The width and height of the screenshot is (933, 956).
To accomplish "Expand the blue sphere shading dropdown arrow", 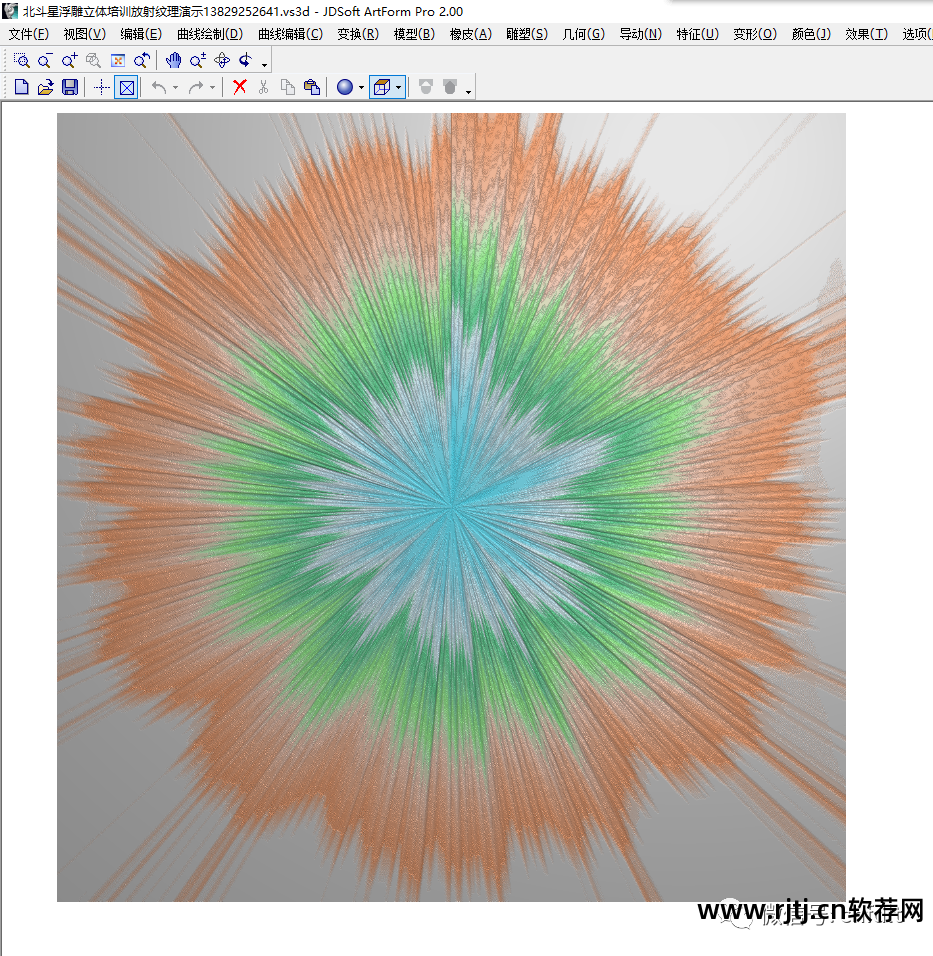I will [361, 88].
